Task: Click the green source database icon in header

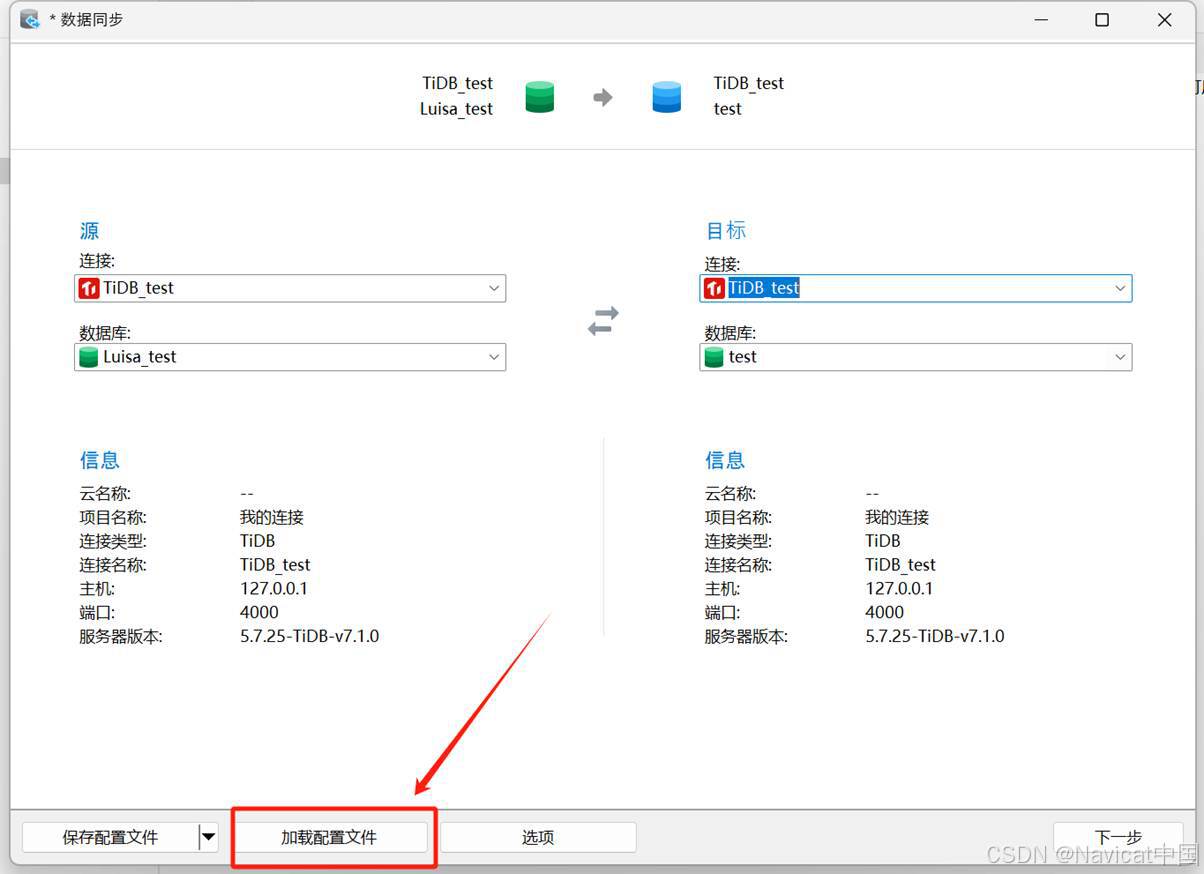Action: click(x=539, y=97)
